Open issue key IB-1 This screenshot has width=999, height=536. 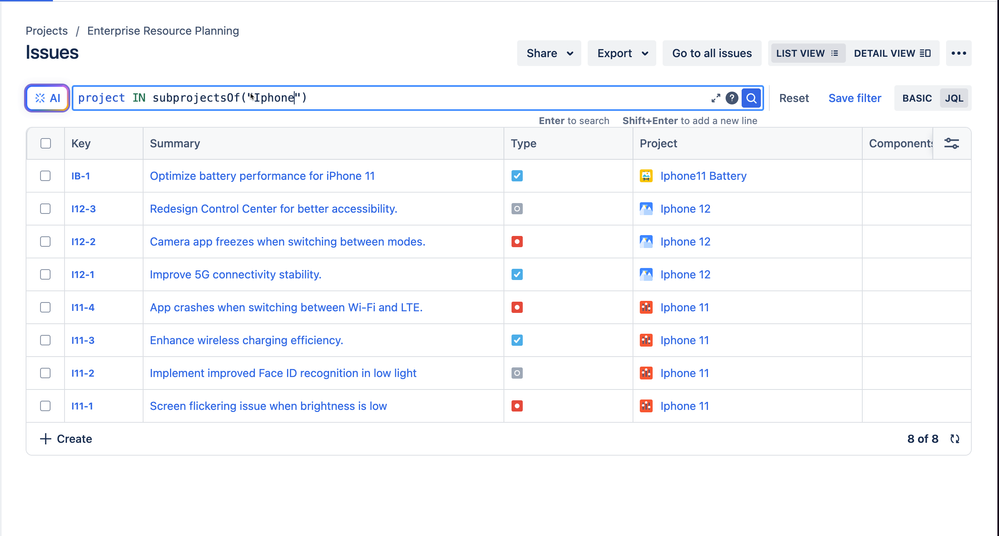80,176
